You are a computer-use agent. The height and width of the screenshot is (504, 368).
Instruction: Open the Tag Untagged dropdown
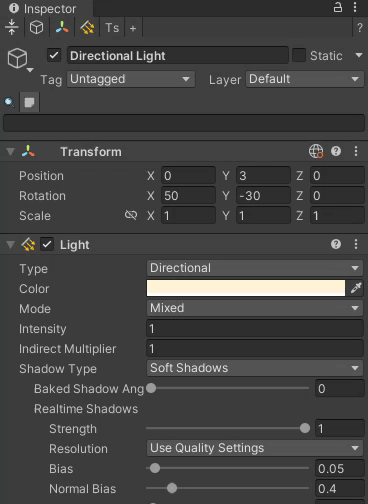pos(131,79)
